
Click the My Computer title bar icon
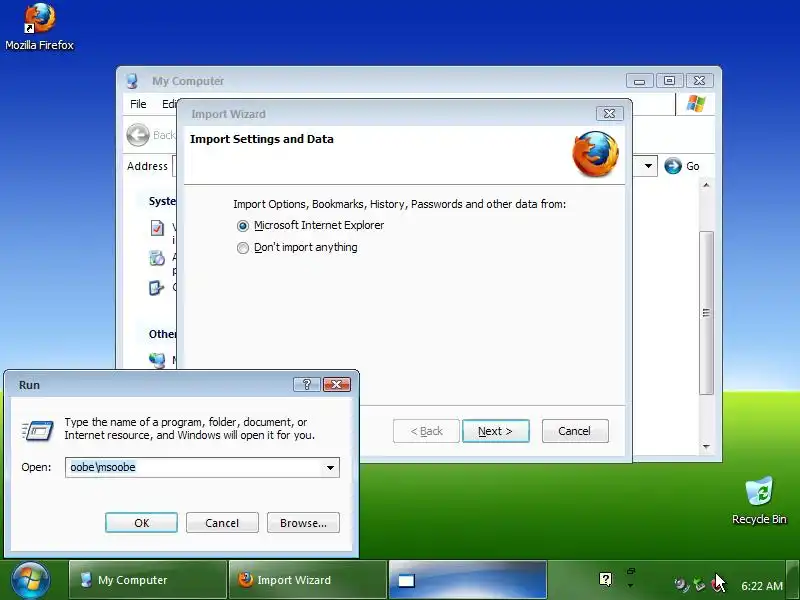click(132, 81)
